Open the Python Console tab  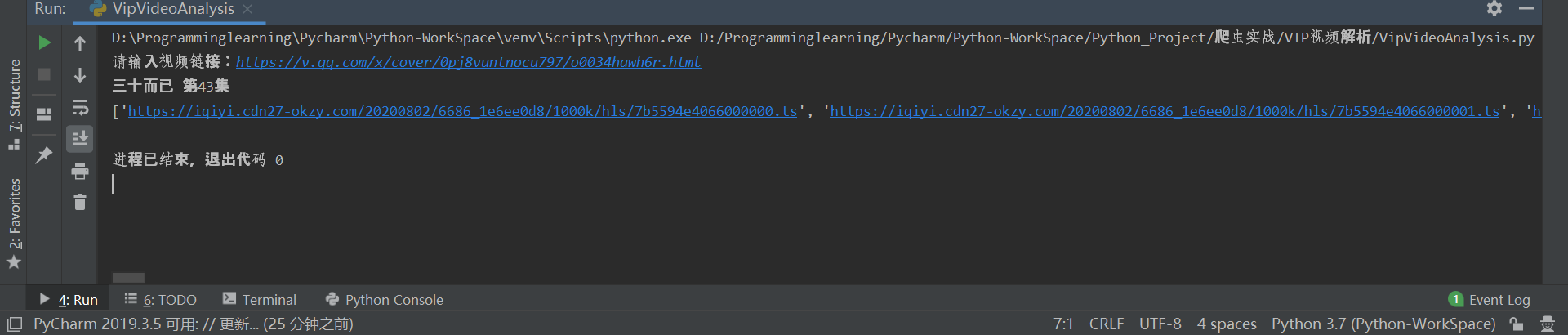coord(385,300)
